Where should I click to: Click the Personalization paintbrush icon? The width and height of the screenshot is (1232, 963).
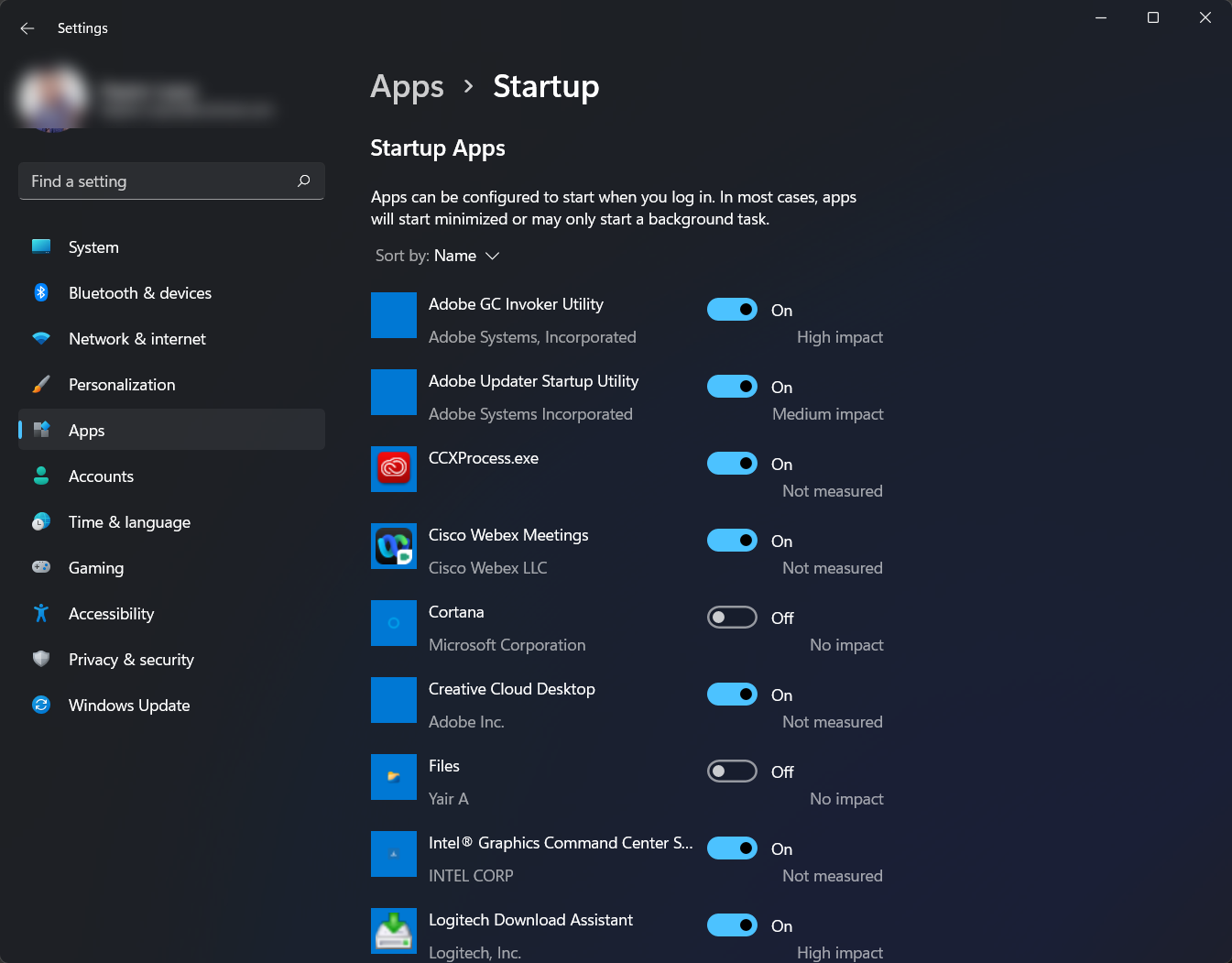tap(41, 384)
